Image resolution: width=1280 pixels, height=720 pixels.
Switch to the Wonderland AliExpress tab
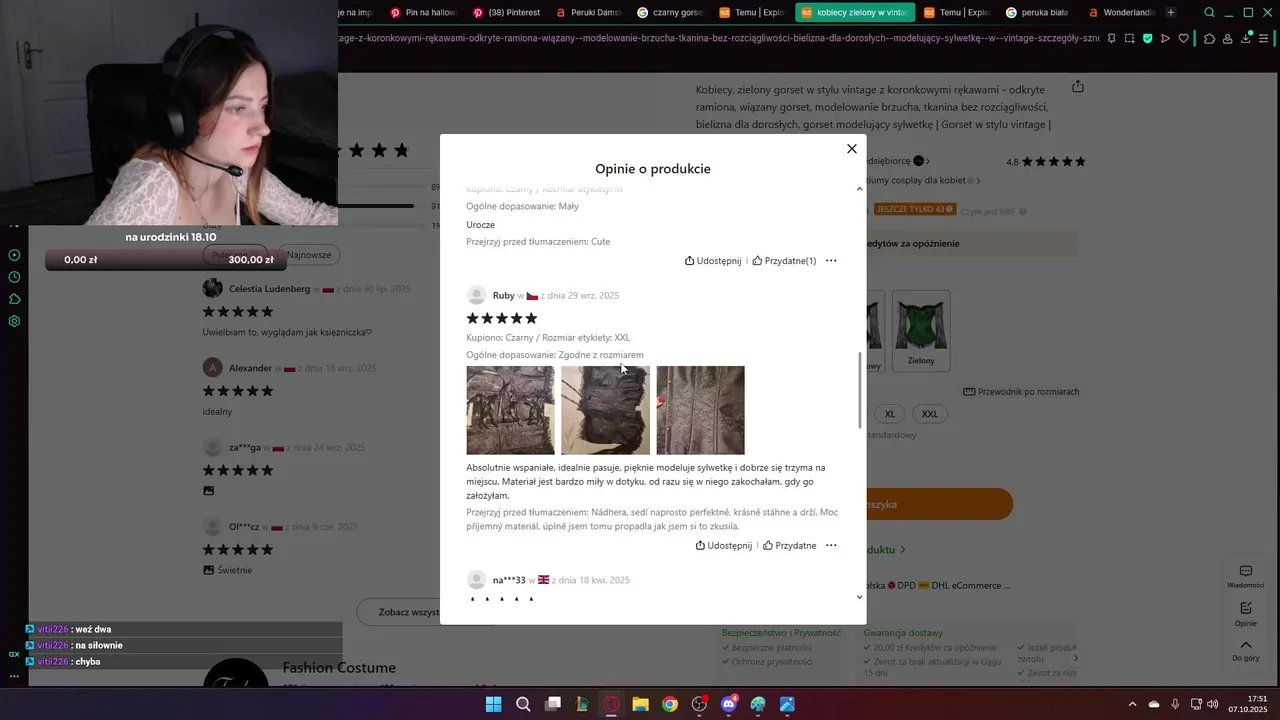click(1121, 13)
